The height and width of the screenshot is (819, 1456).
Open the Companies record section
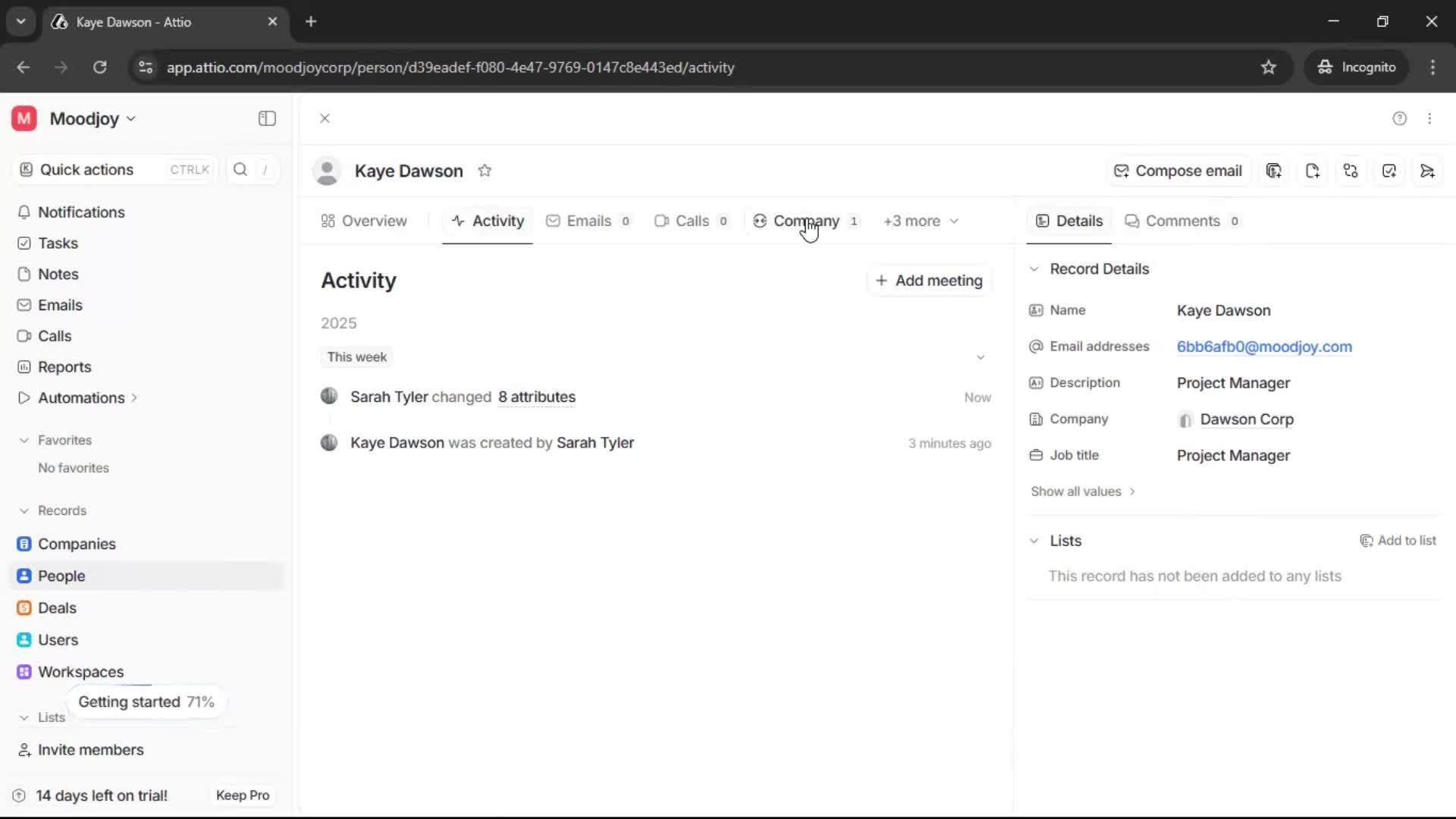[x=76, y=544]
